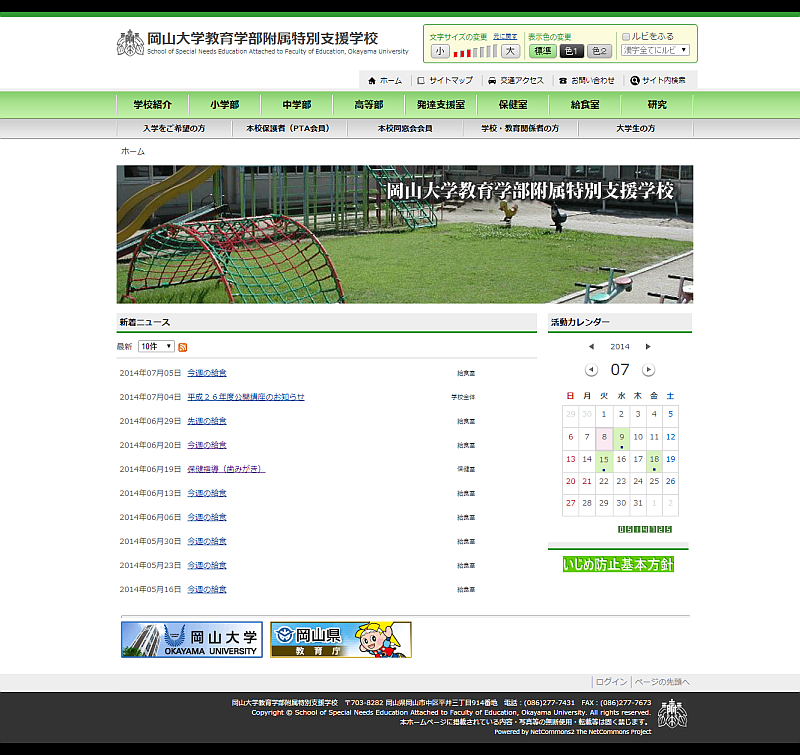Click the 岡山大学 Okayama University banner
Screen dimensions: 800x755
[x=192, y=640]
